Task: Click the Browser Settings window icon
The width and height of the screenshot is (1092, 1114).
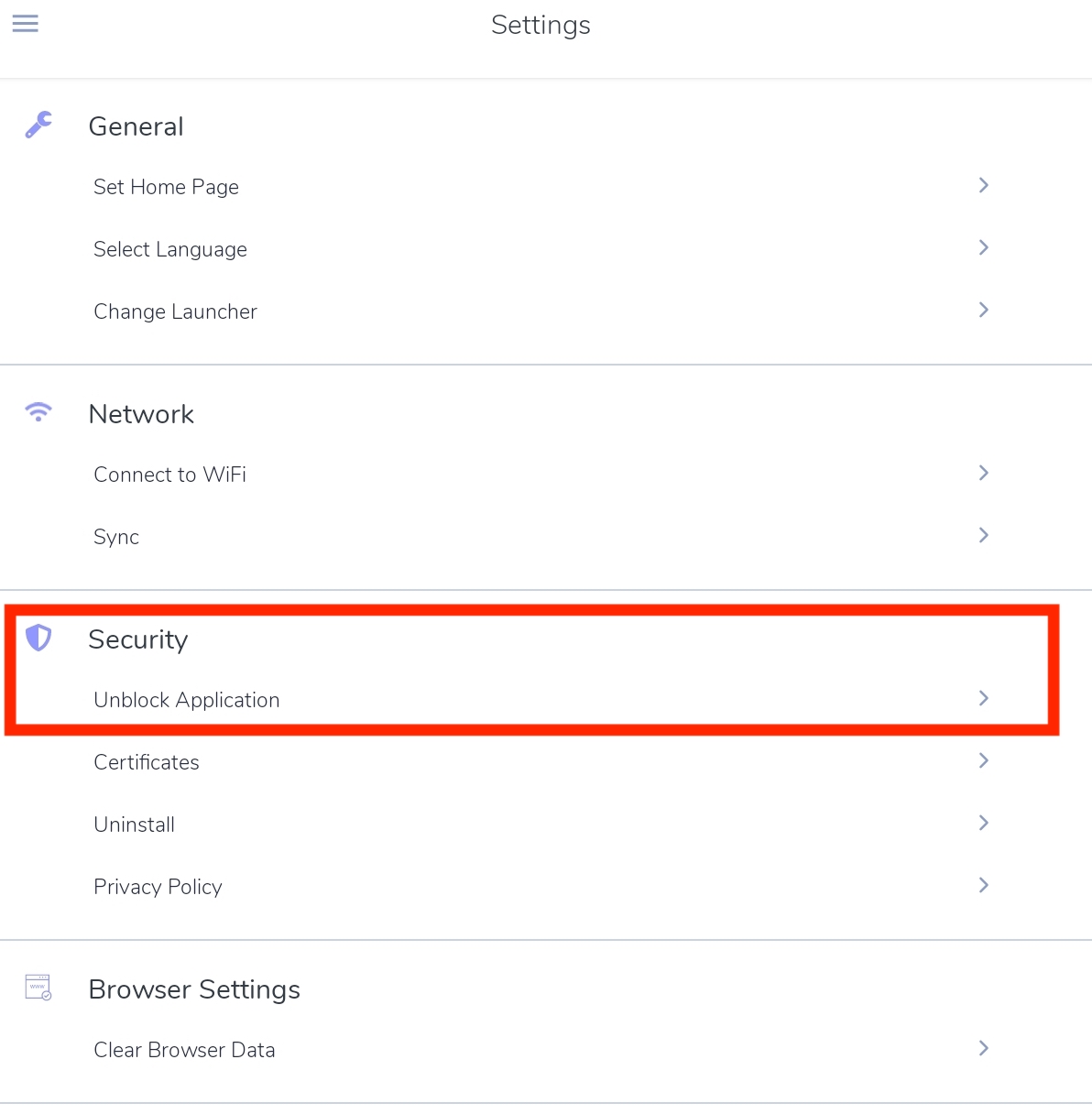Action: coord(38,988)
